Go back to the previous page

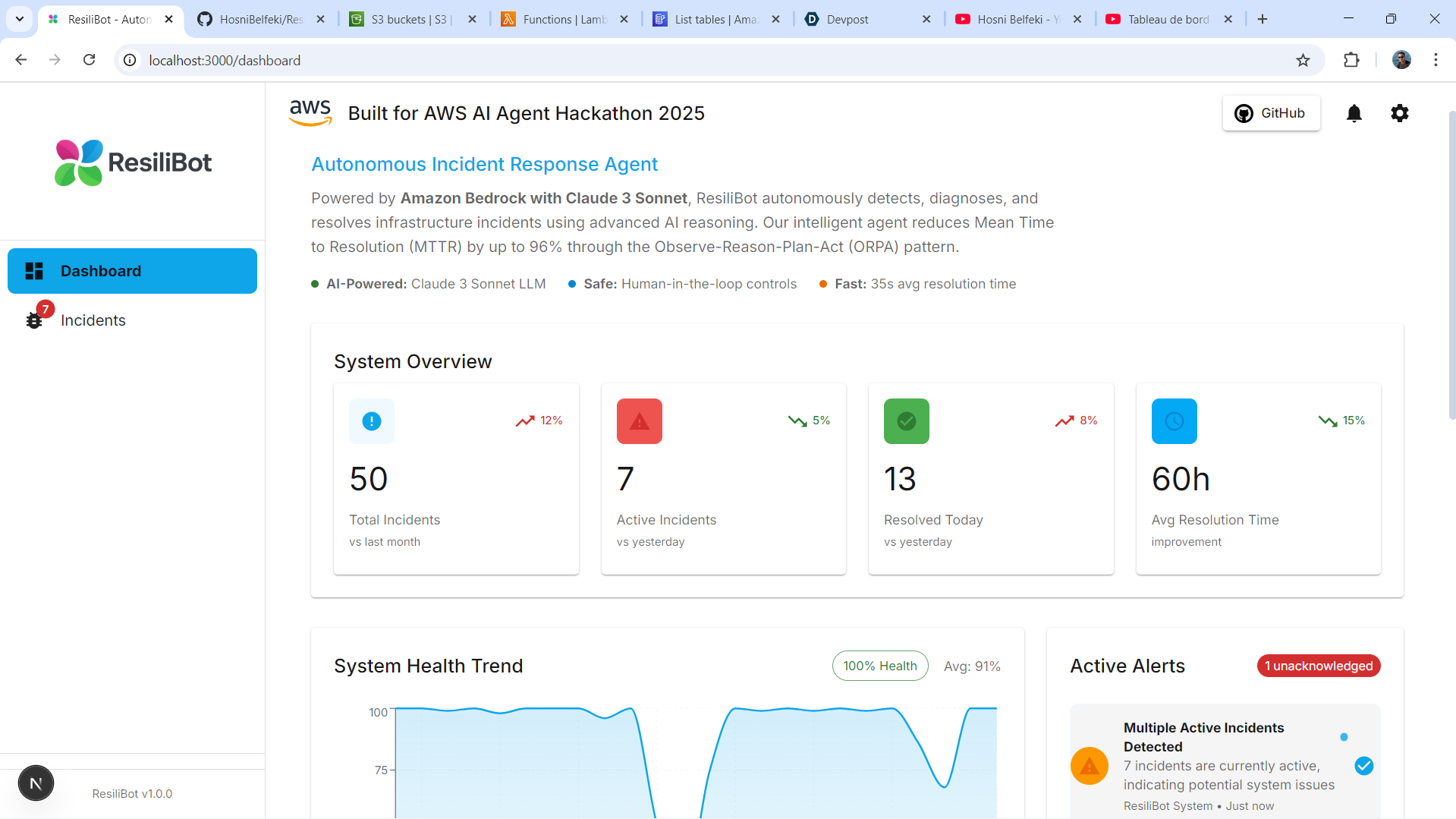(21, 60)
